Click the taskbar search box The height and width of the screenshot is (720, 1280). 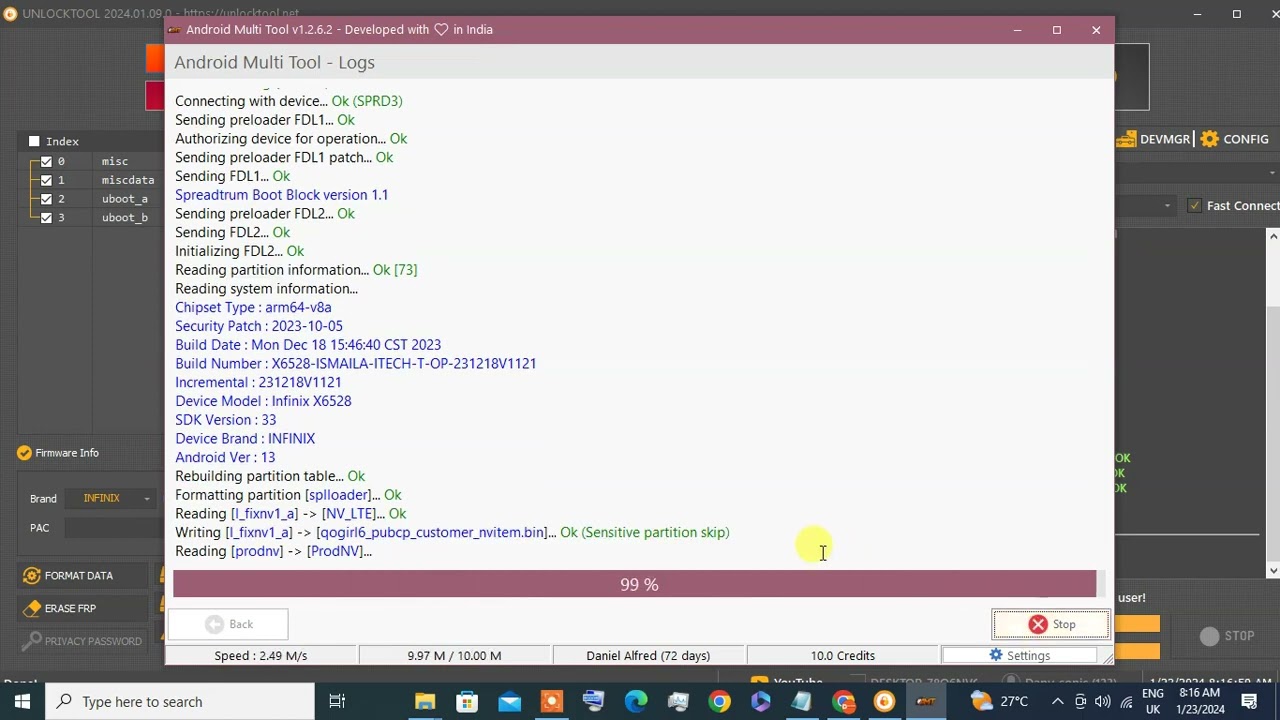click(x=180, y=702)
